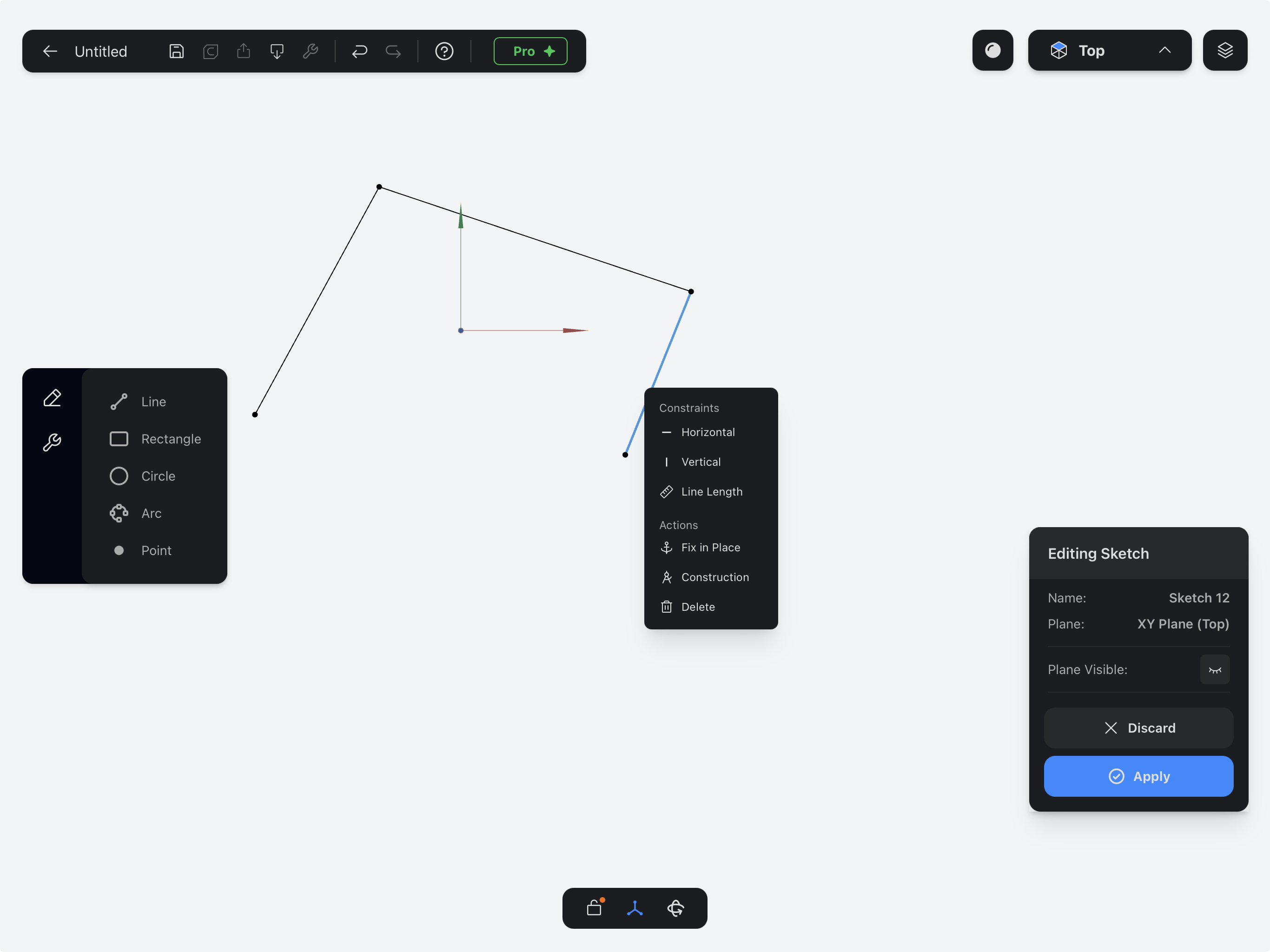Apply the sketch edits
Viewport: 1270px width, 952px height.
click(1138, 776)
